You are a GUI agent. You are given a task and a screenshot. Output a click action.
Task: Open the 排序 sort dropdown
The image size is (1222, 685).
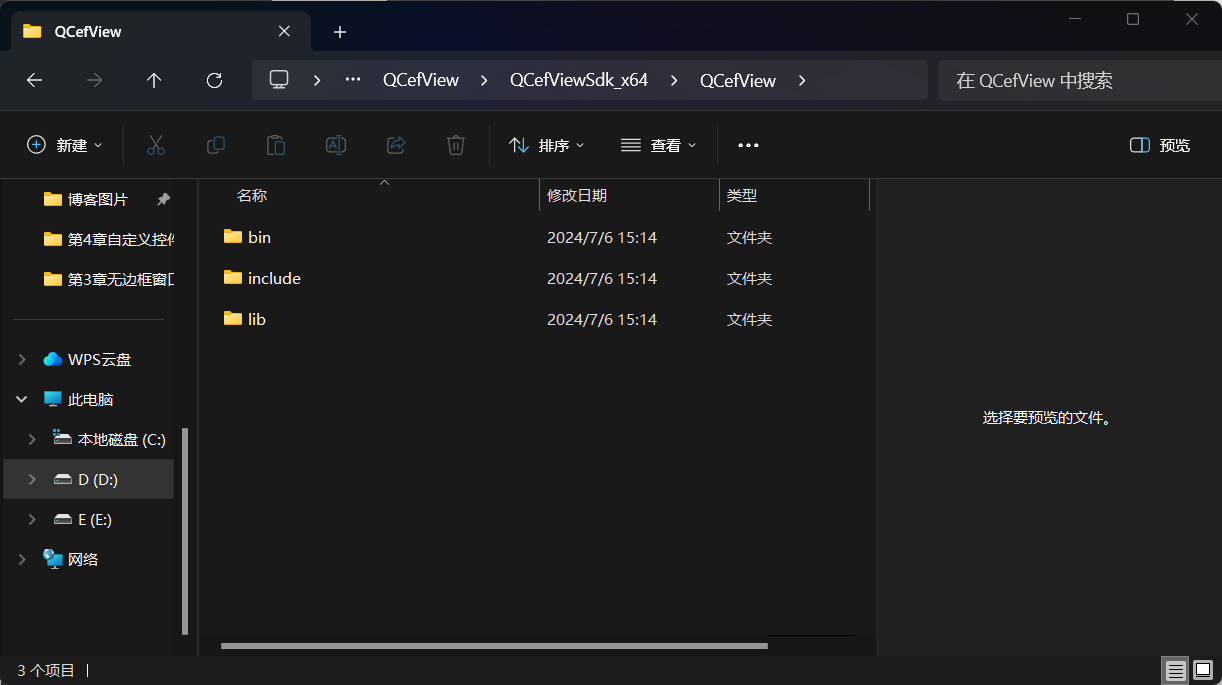pos(546,145)
